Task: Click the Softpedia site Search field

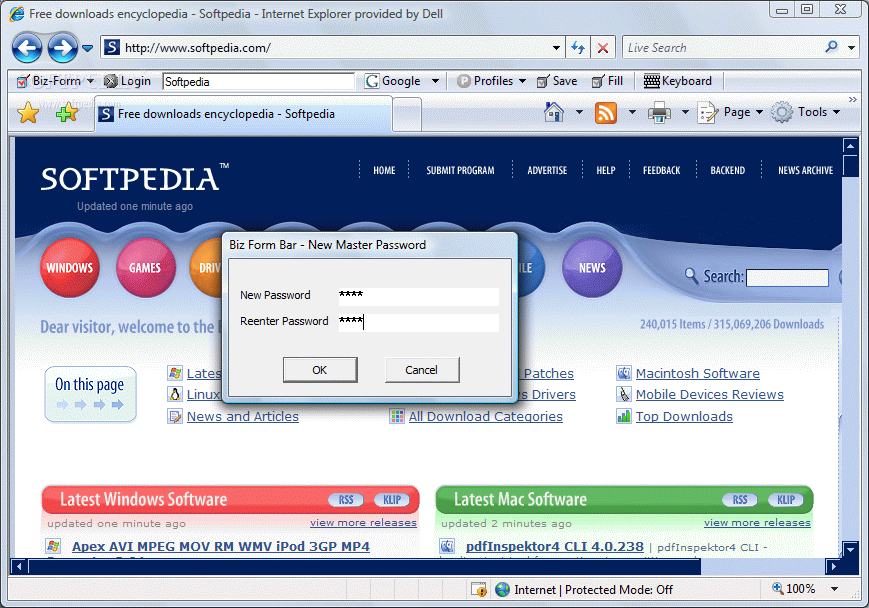Action: pyautogui.click(x=787, y=277)
